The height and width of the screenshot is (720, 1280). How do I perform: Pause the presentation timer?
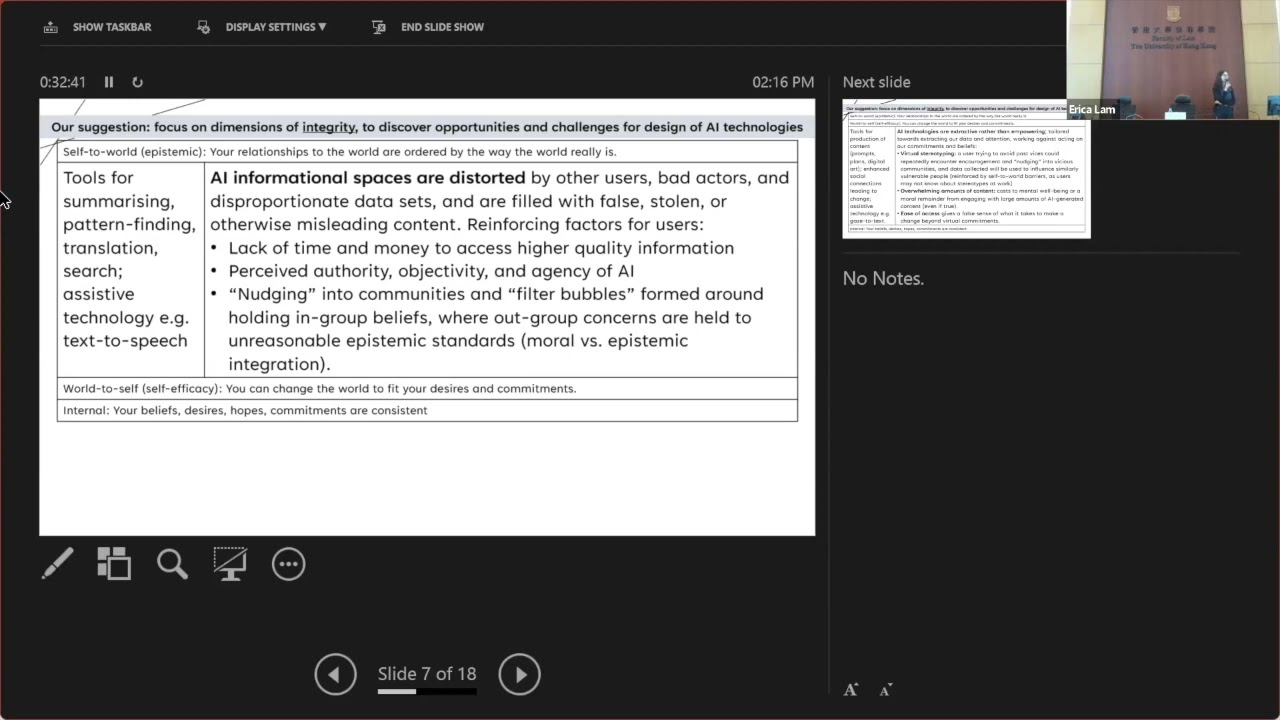click(109, 82)
